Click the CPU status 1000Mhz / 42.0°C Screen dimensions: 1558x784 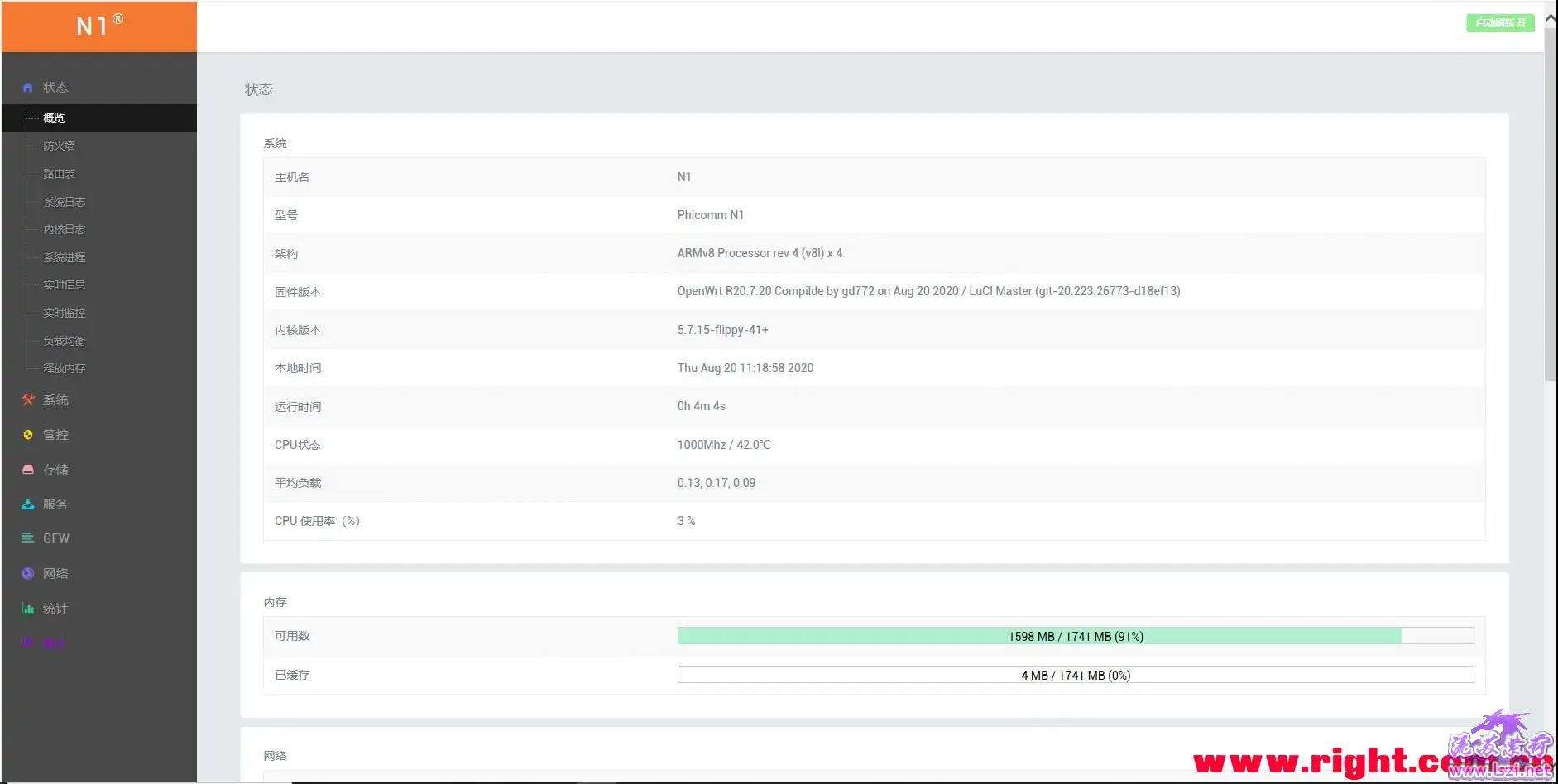tap(723, 445)
